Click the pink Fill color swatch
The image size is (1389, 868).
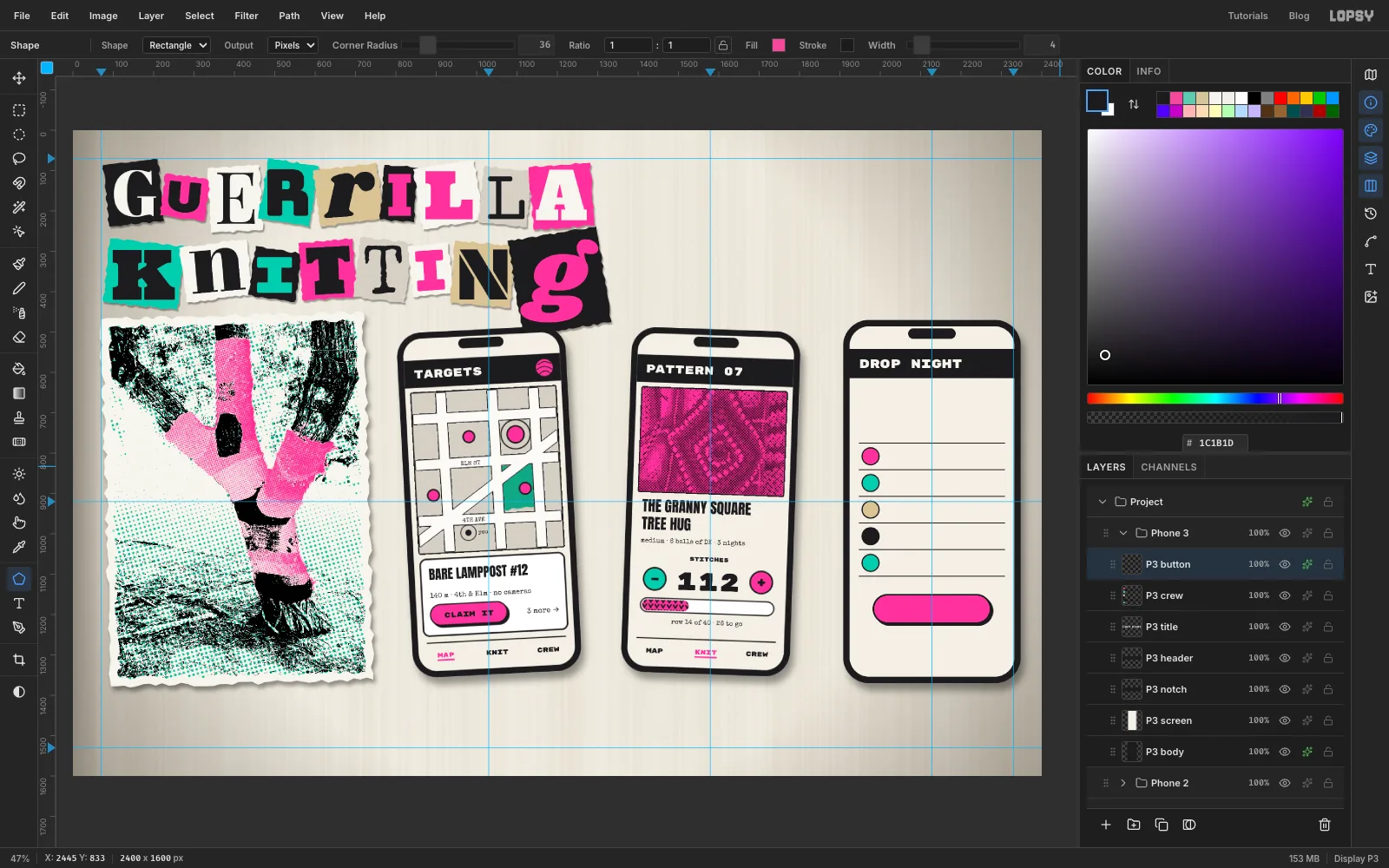[x=779, y=45]
